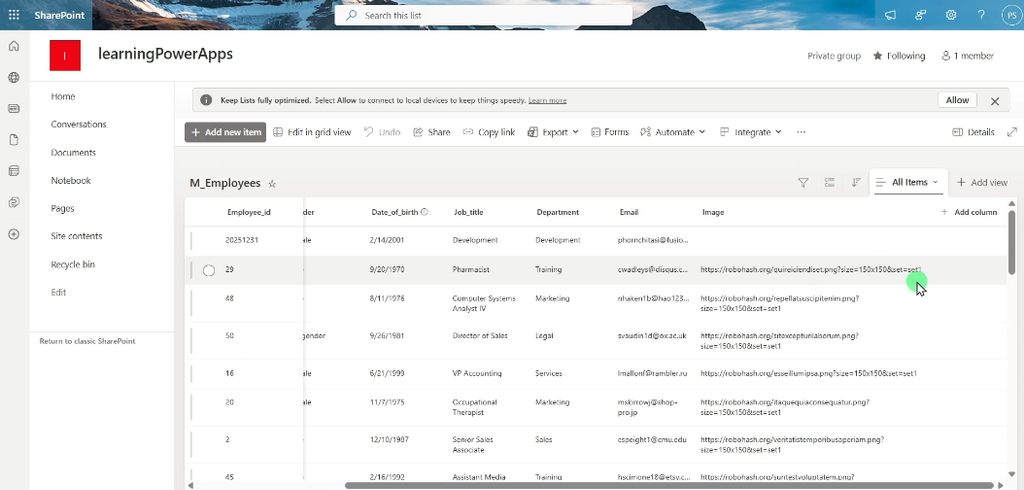Screen dimensions: 1024x490
Task: Open the All Items view dropdown
Action: point(908,182)
